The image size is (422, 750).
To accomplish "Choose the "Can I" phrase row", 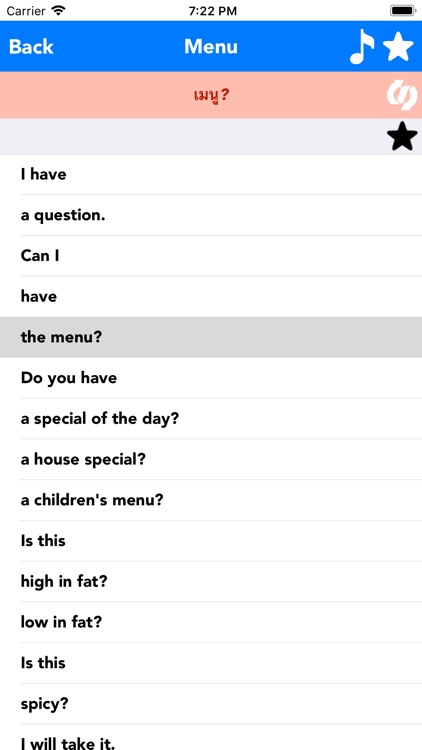I will [211, 256].
